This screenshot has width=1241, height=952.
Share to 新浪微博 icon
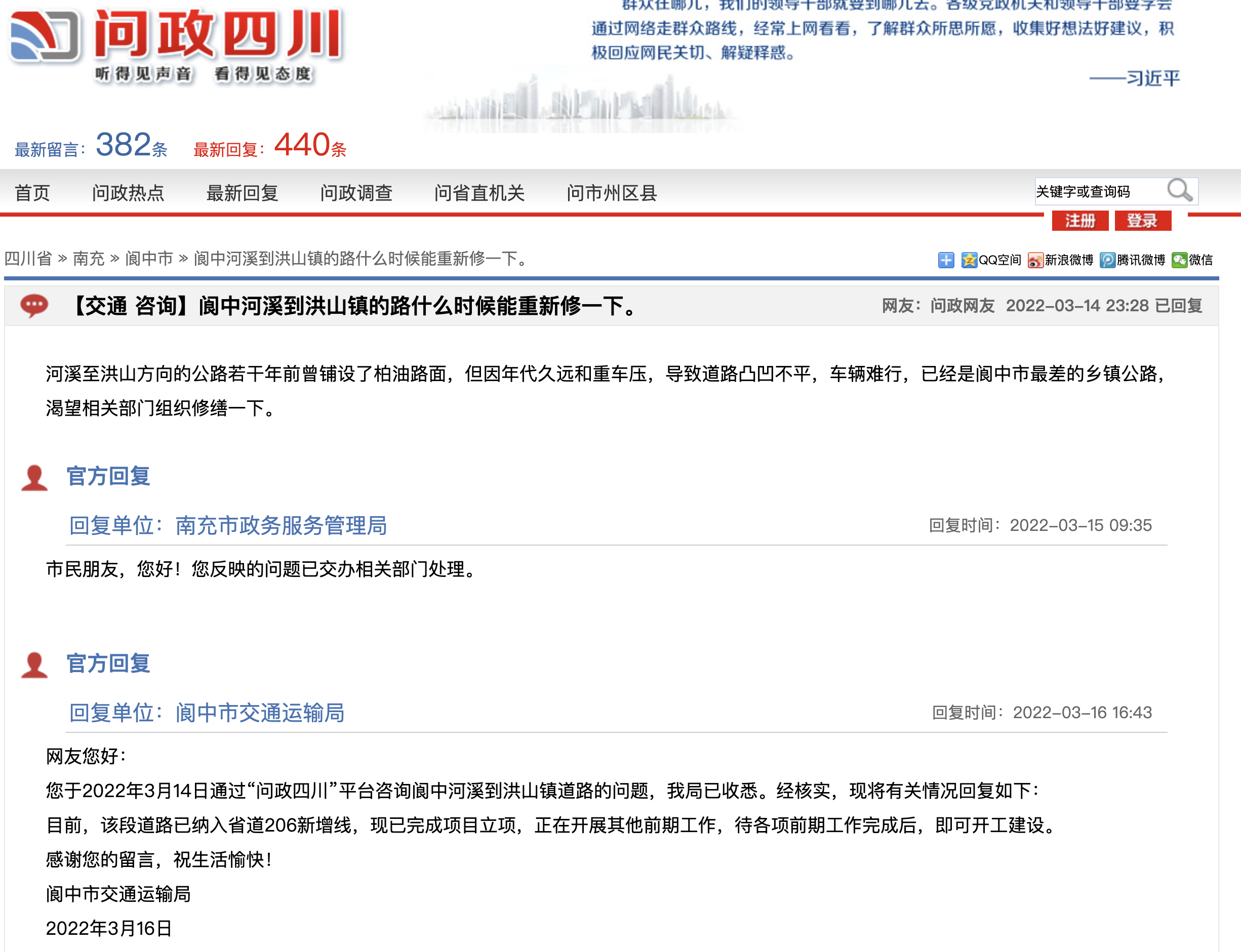click(1035, 260)
